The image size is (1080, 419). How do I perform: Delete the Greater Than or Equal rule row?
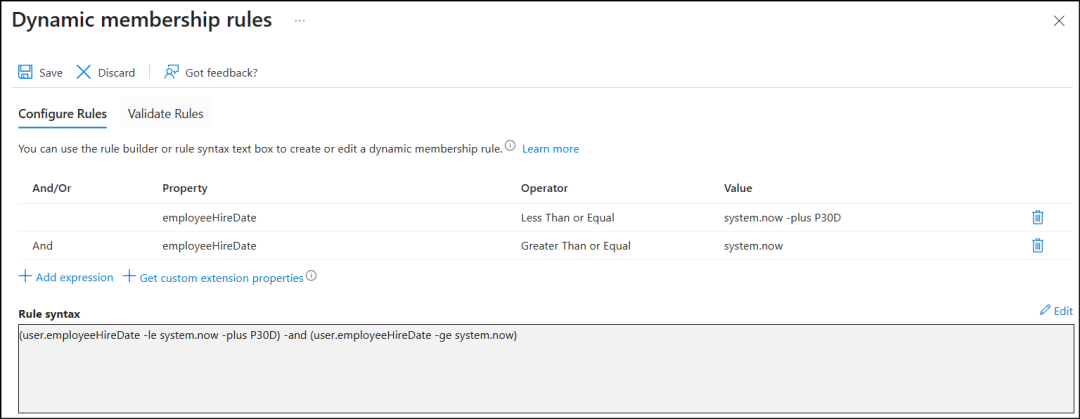[x=1037, y=245]
